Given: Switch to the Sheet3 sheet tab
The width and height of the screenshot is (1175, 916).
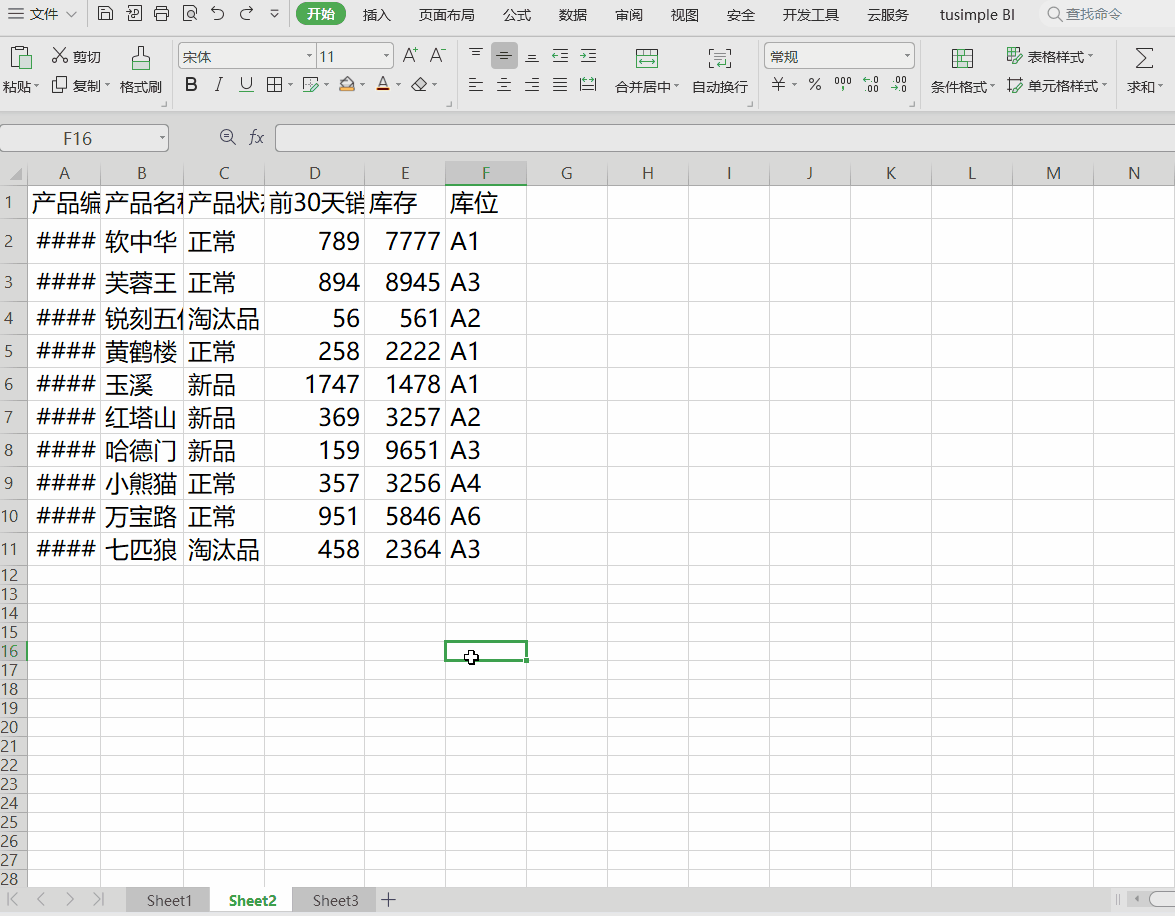Looking at the screenshot, I should (x=335, y=900).
